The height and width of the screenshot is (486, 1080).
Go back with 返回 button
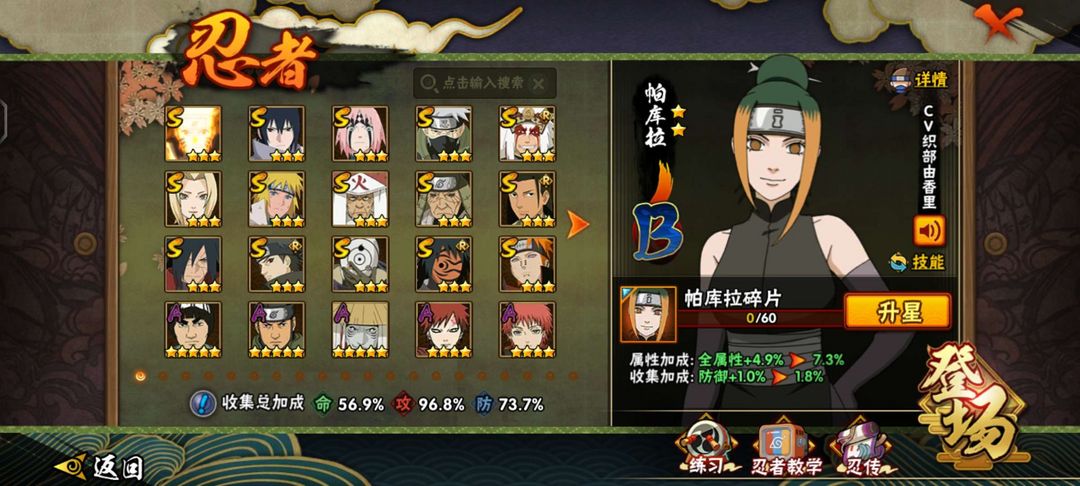pyautogui.click(x=100, y=467)
